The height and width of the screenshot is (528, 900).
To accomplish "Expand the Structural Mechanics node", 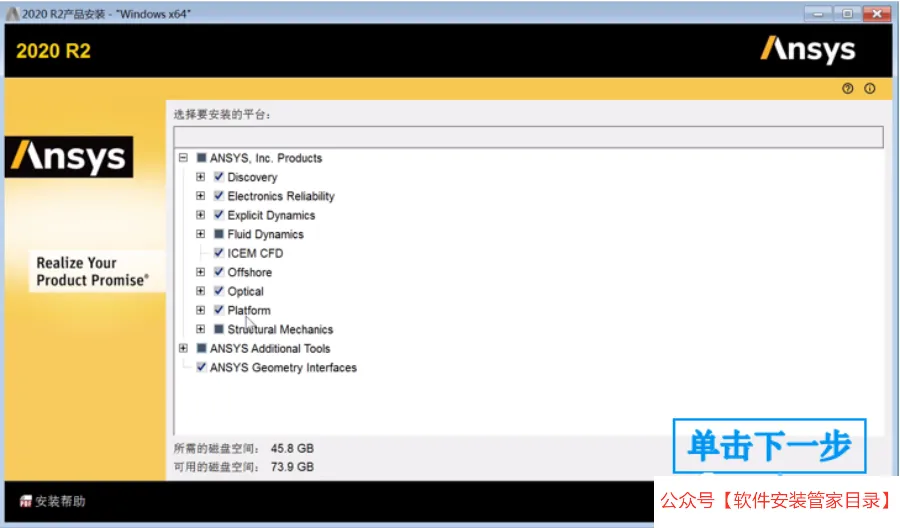I will pos(200,329).
